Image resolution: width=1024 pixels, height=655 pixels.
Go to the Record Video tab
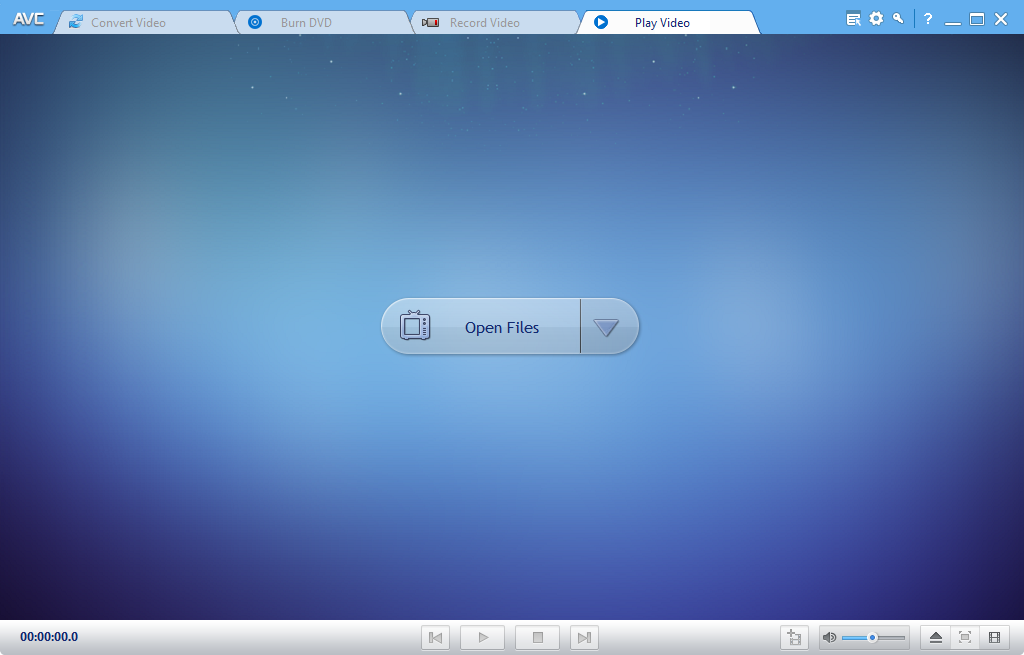coord(484,22)
